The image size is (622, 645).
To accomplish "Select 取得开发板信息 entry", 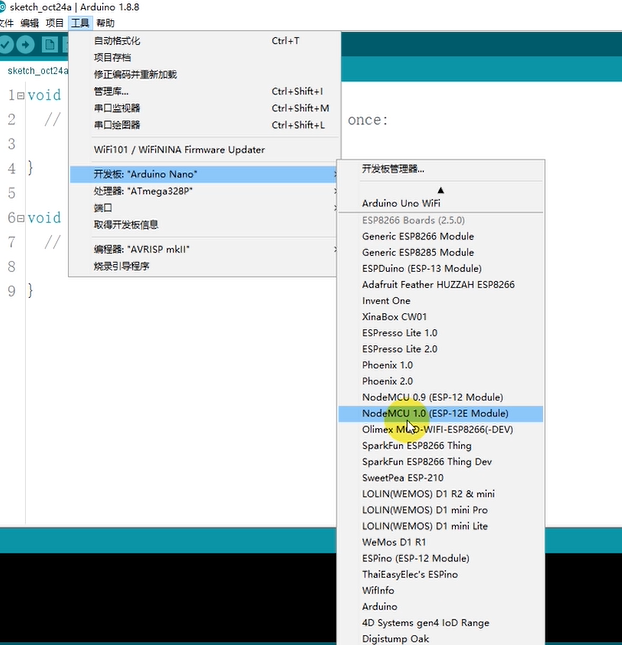I will (204, 225).
